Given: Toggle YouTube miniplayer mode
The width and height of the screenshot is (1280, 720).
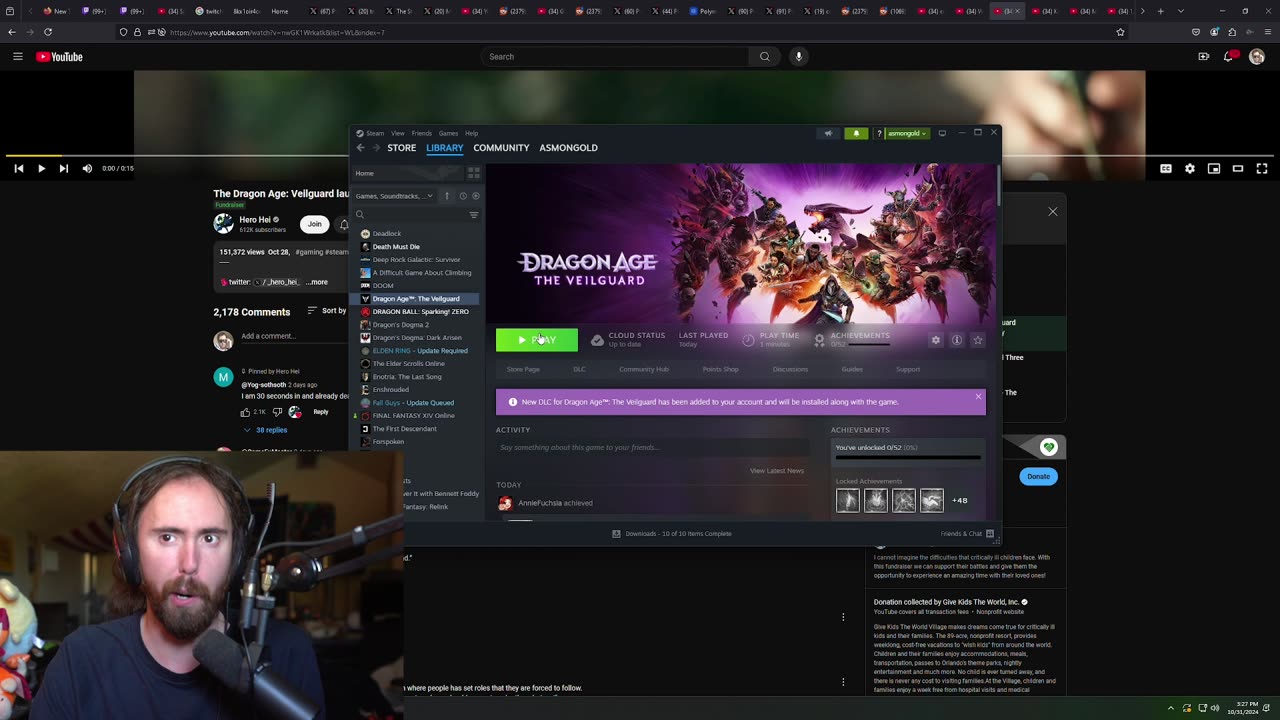Looking at the screenshot, I should pos(1214,168).
